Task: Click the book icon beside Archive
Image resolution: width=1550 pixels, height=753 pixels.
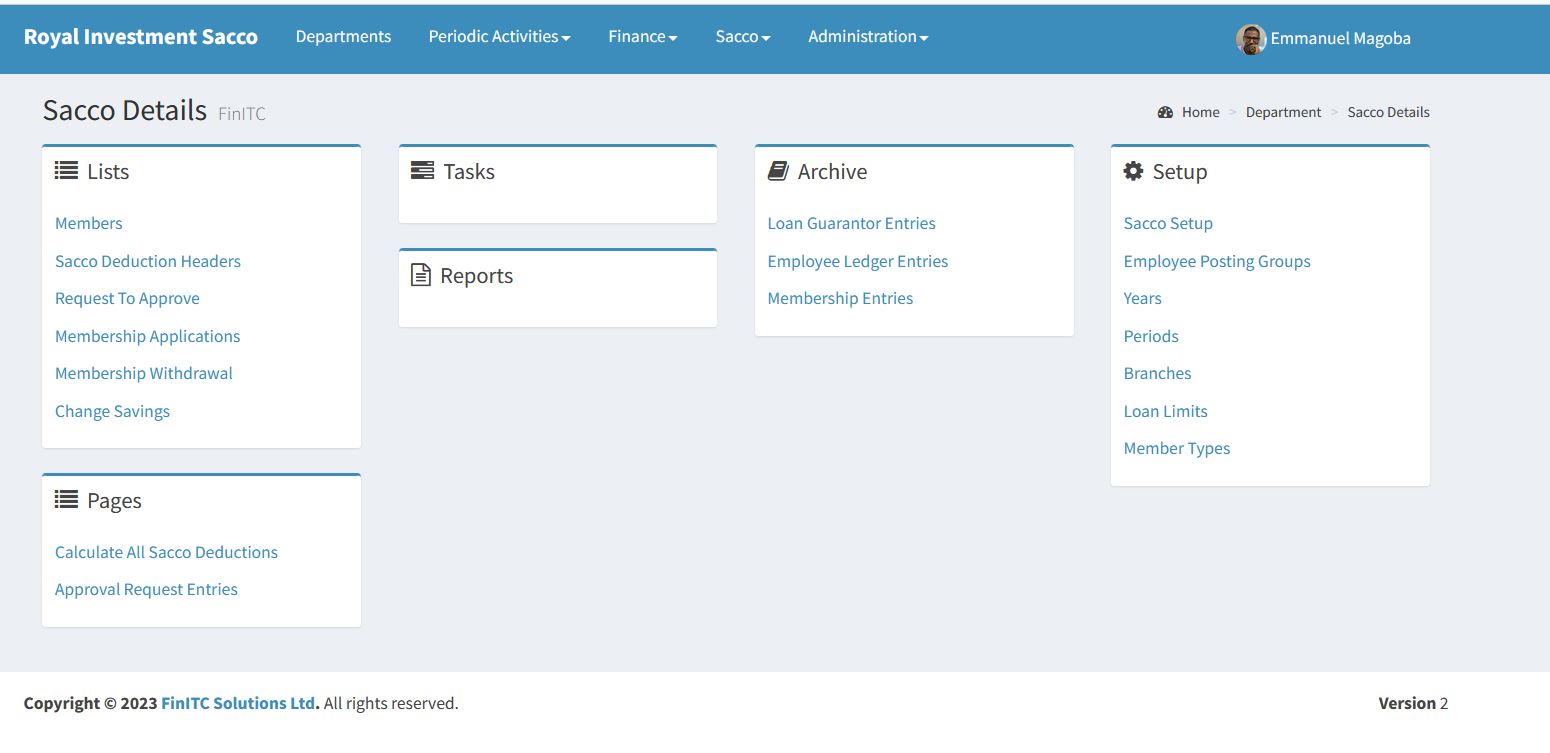Action: (x=778, y=171)
